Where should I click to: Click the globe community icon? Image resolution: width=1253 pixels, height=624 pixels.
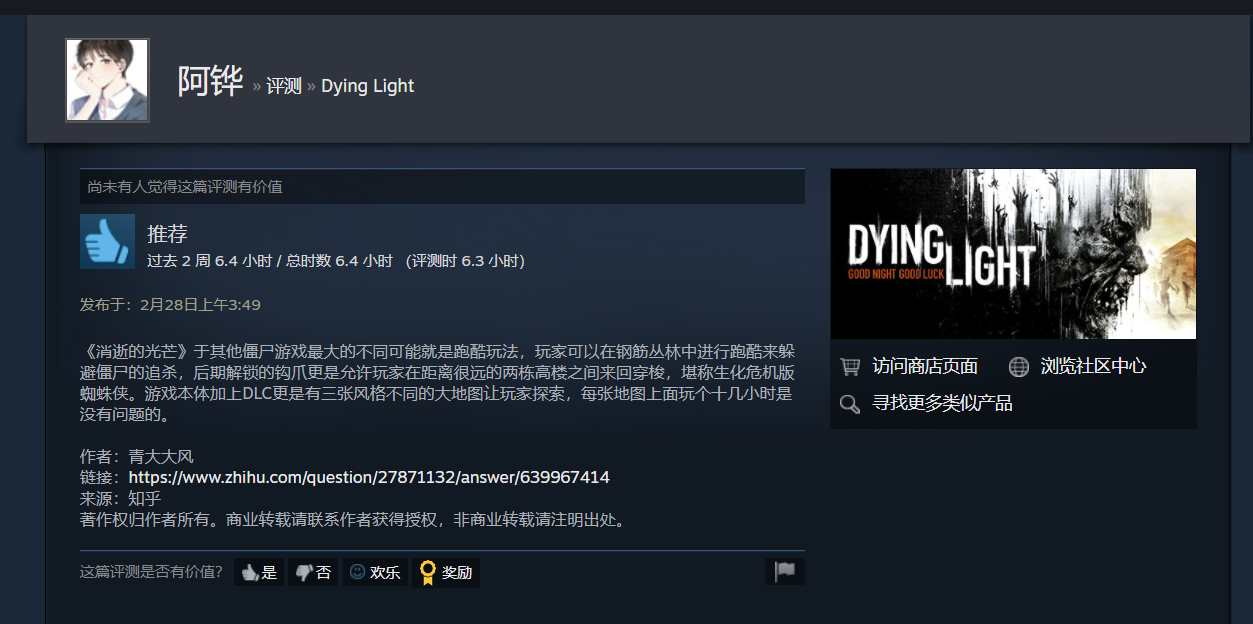(x=1019, y=366)
